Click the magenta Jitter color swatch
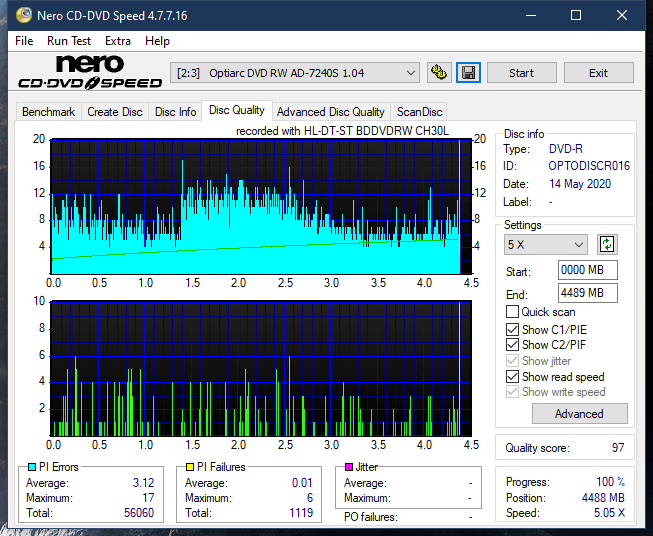Image resolution: width=653 pixels, height=536 pixels. pos(349,467)
